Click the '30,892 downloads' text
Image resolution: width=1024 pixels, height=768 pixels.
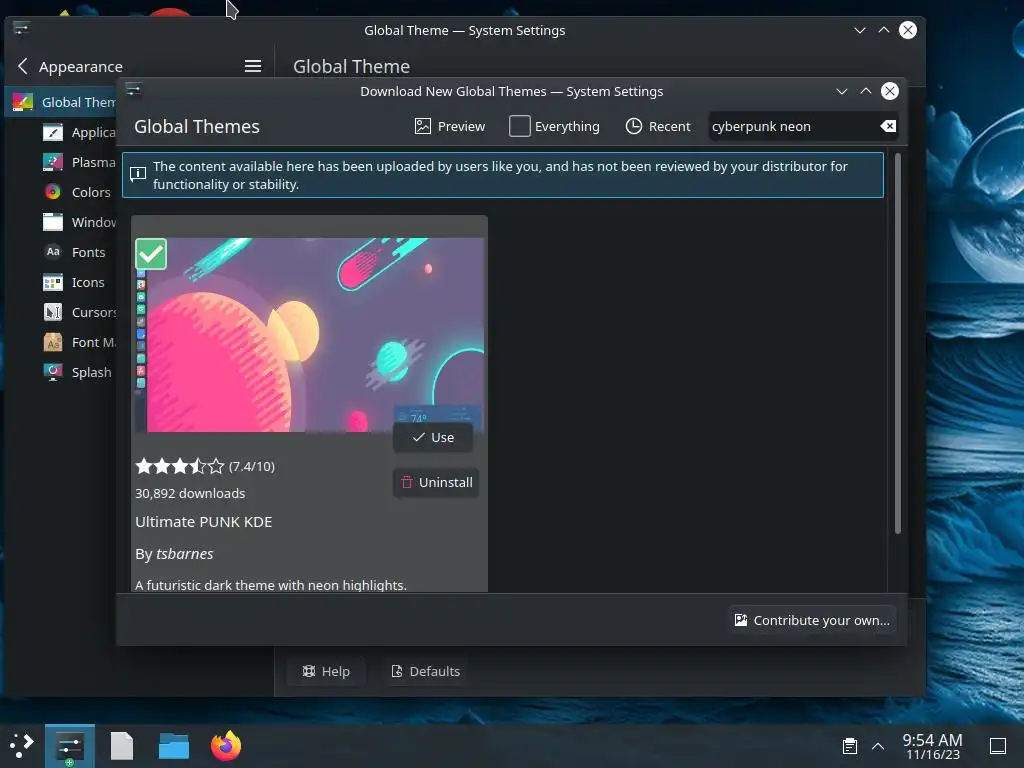tap(190, 493)
